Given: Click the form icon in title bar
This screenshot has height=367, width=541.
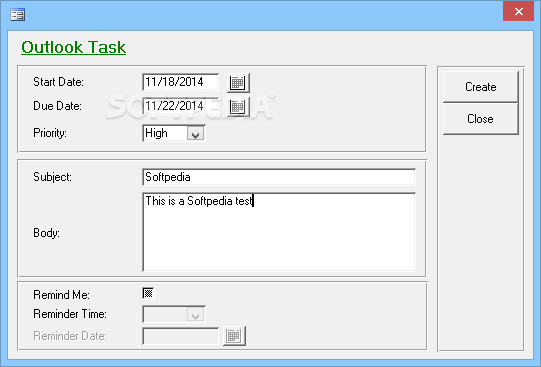Looking at the screenshot, I should 18,15.
